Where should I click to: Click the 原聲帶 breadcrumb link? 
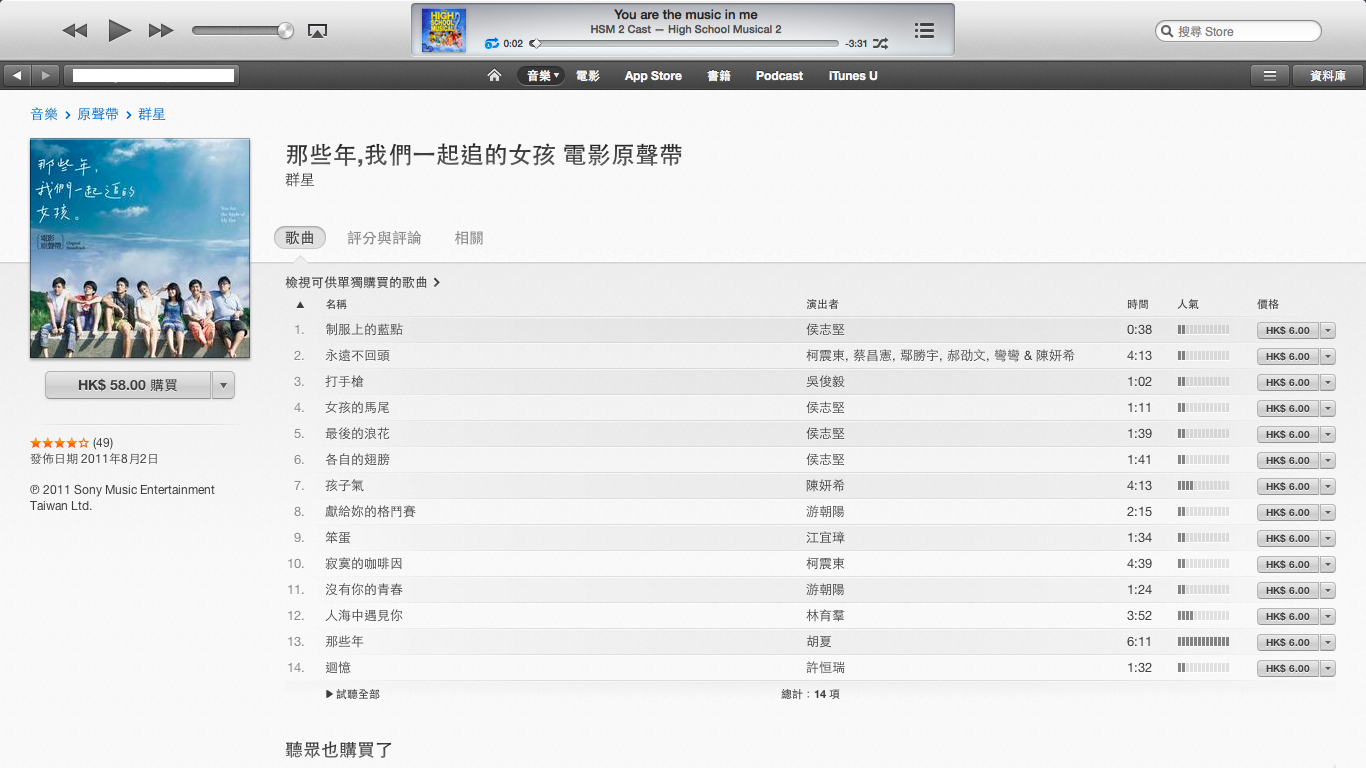point(98,114)
